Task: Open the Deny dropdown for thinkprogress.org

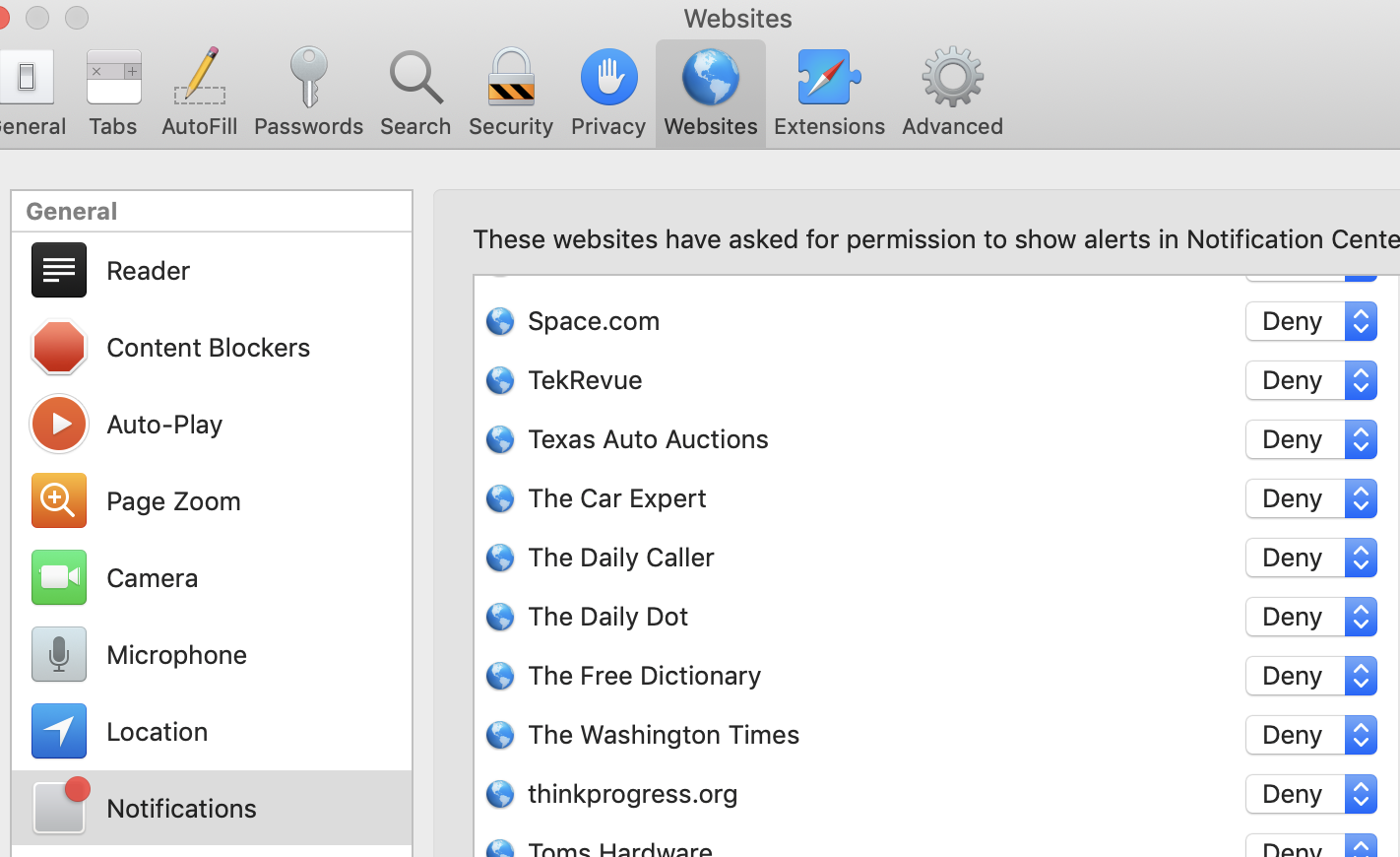Action: tap(1311, 794)
